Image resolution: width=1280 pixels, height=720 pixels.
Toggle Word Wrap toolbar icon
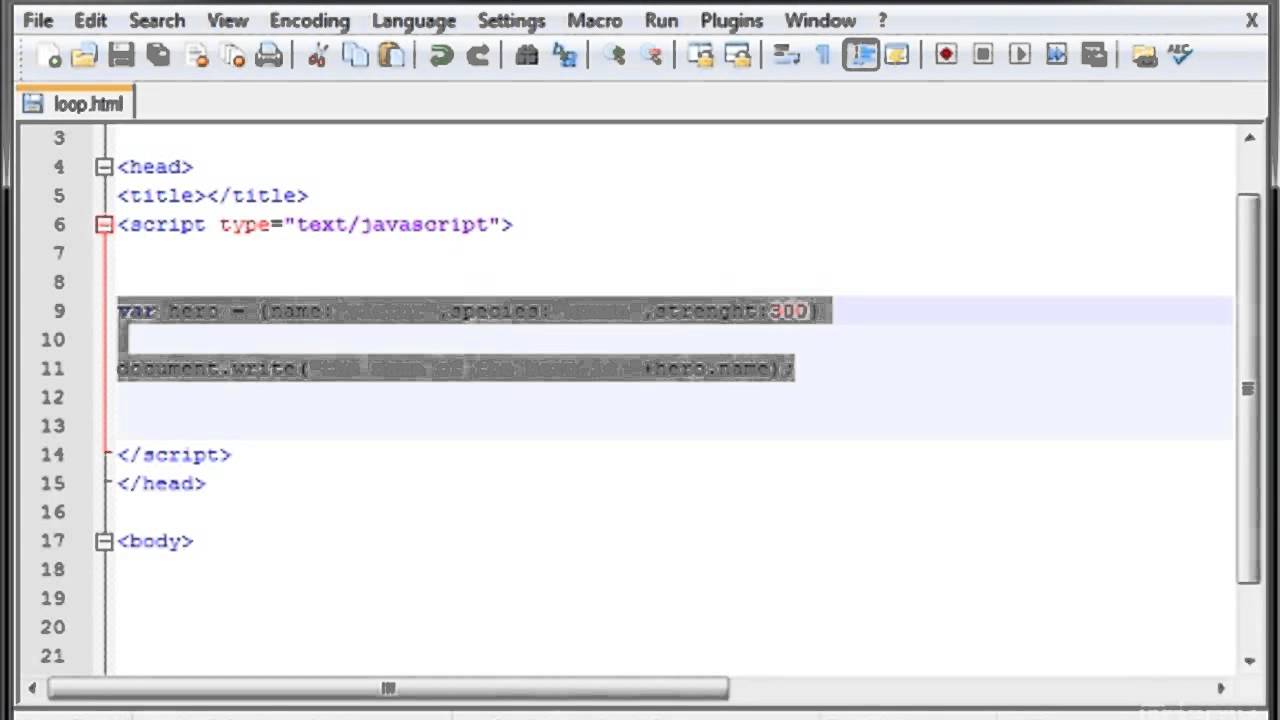tap(786, 55)
